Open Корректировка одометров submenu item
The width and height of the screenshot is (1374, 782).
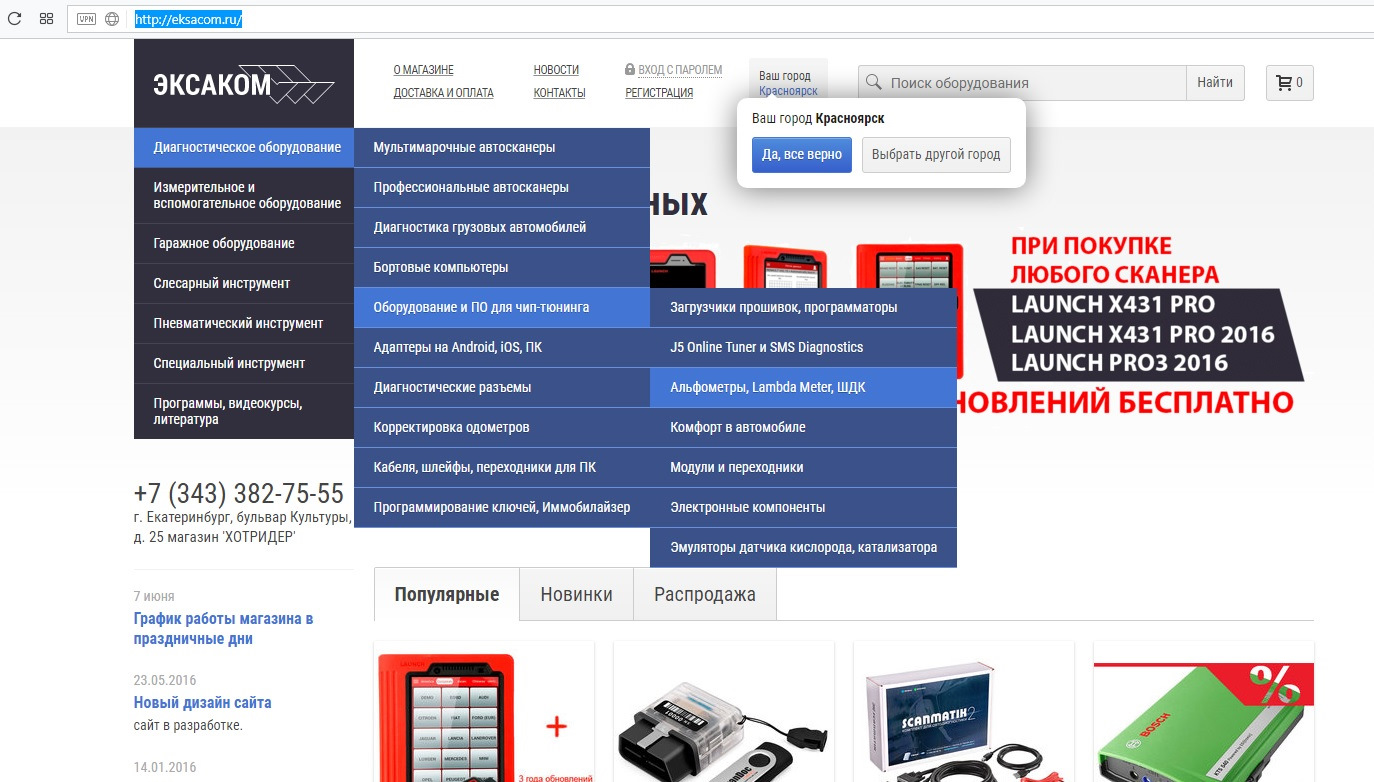(502, 428)
